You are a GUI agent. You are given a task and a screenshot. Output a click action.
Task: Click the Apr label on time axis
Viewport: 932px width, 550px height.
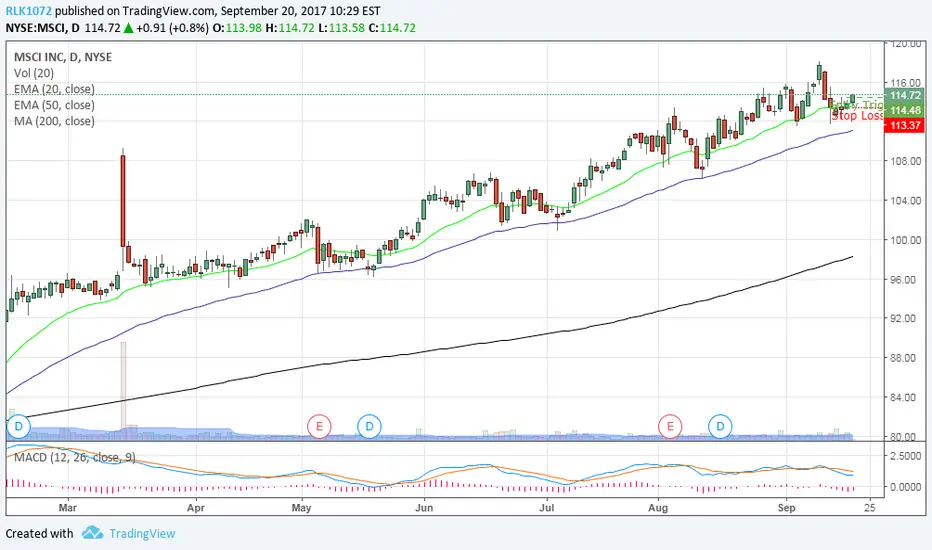click(196, 508)
